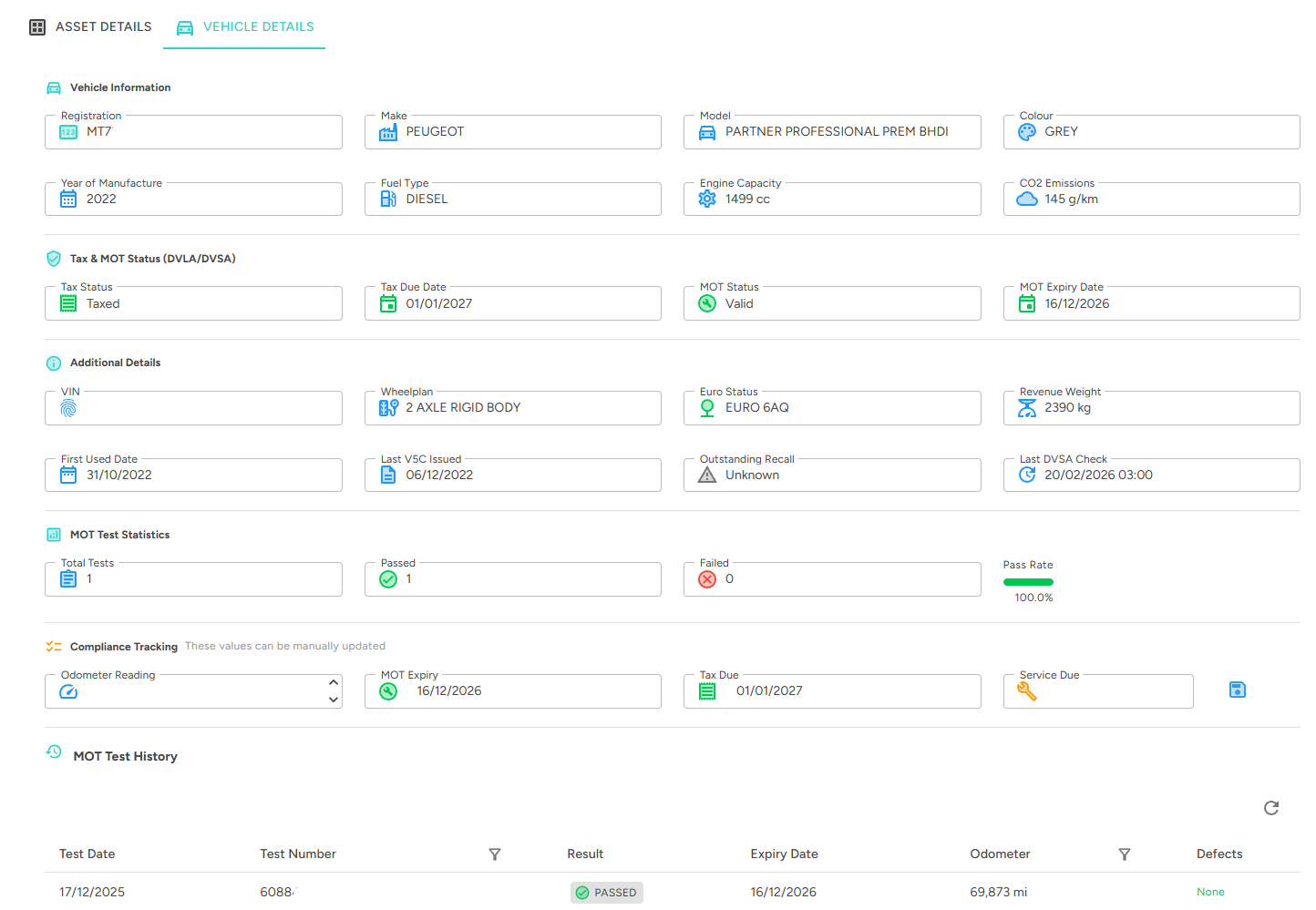Click the '69,873 mi' odometer cell
The width and height of the screenshot is (1316, 910).
click(x=998, y=893)
